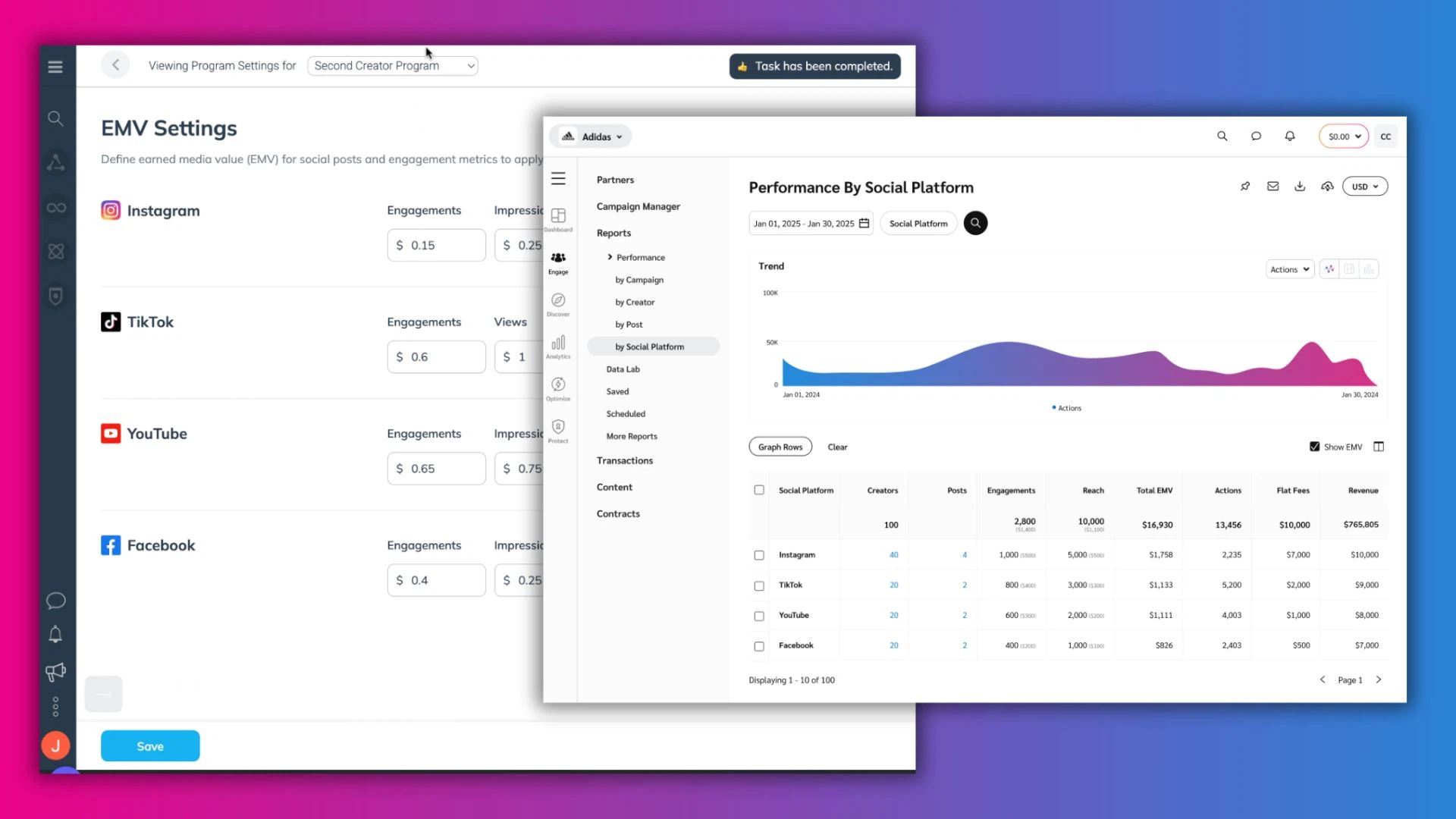The image size is (1456, 819).
Task: Change currency using the USD dropdown
Action: pyautogui.click(x=1364, y=186)
